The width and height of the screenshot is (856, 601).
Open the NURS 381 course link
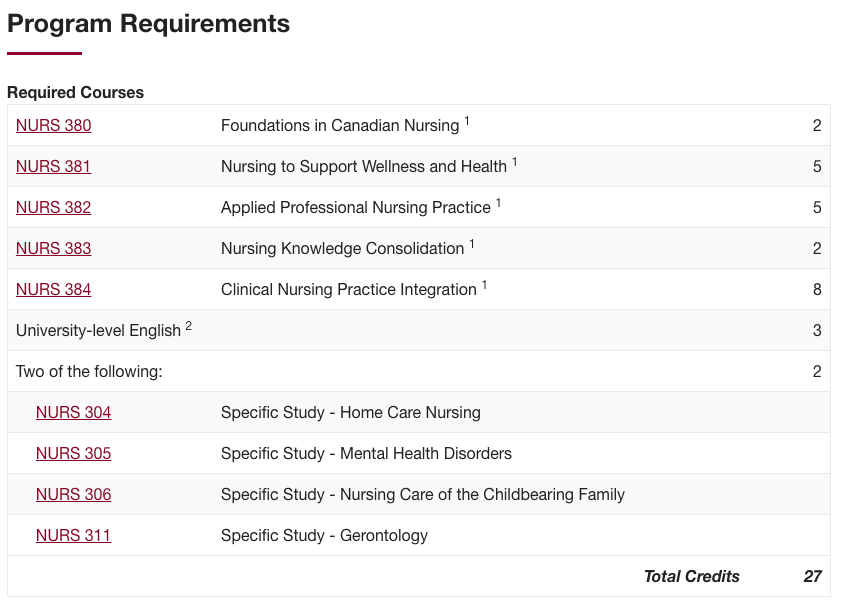[54, 166]
